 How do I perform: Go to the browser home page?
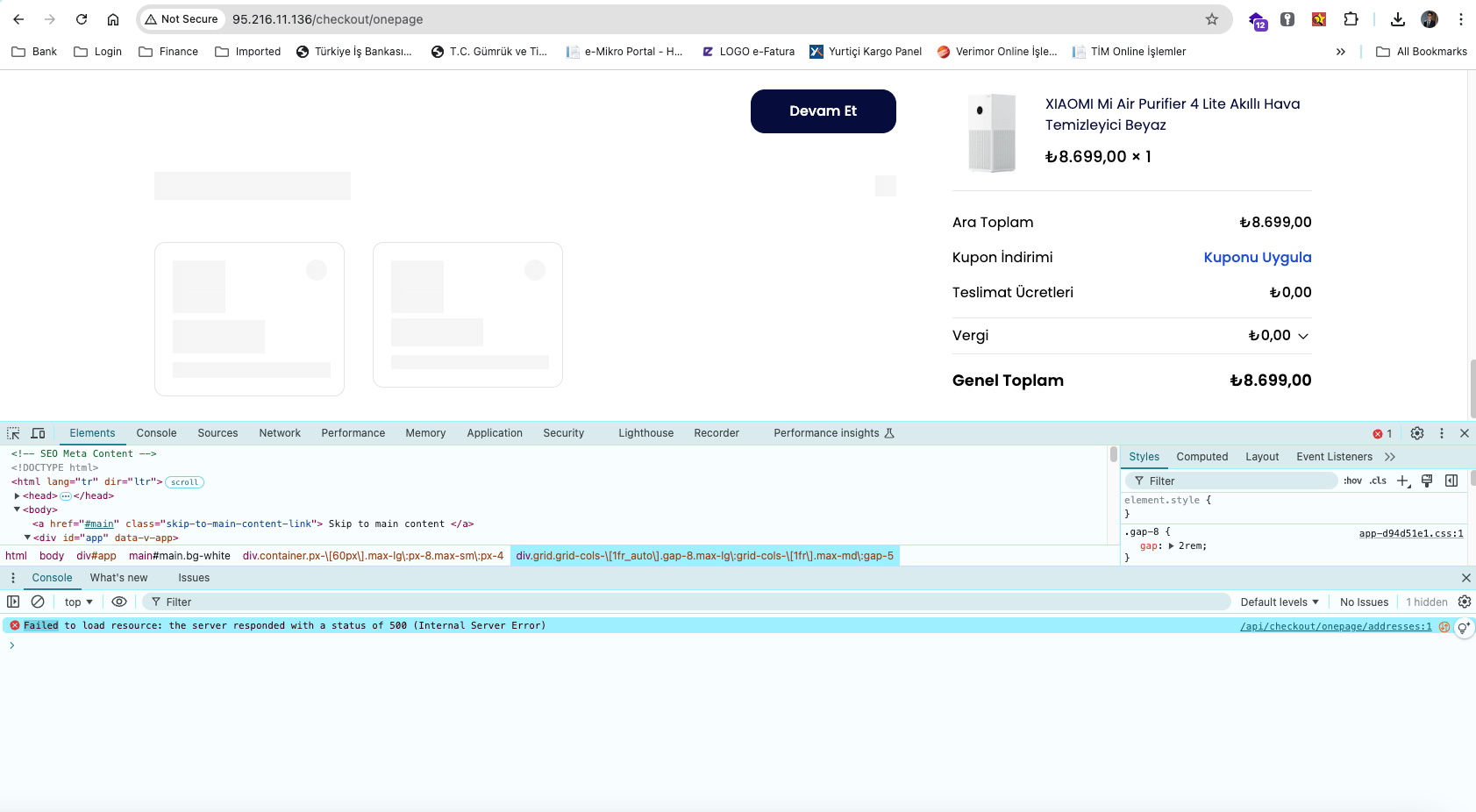pyautogui.click(x=113, y=19)
